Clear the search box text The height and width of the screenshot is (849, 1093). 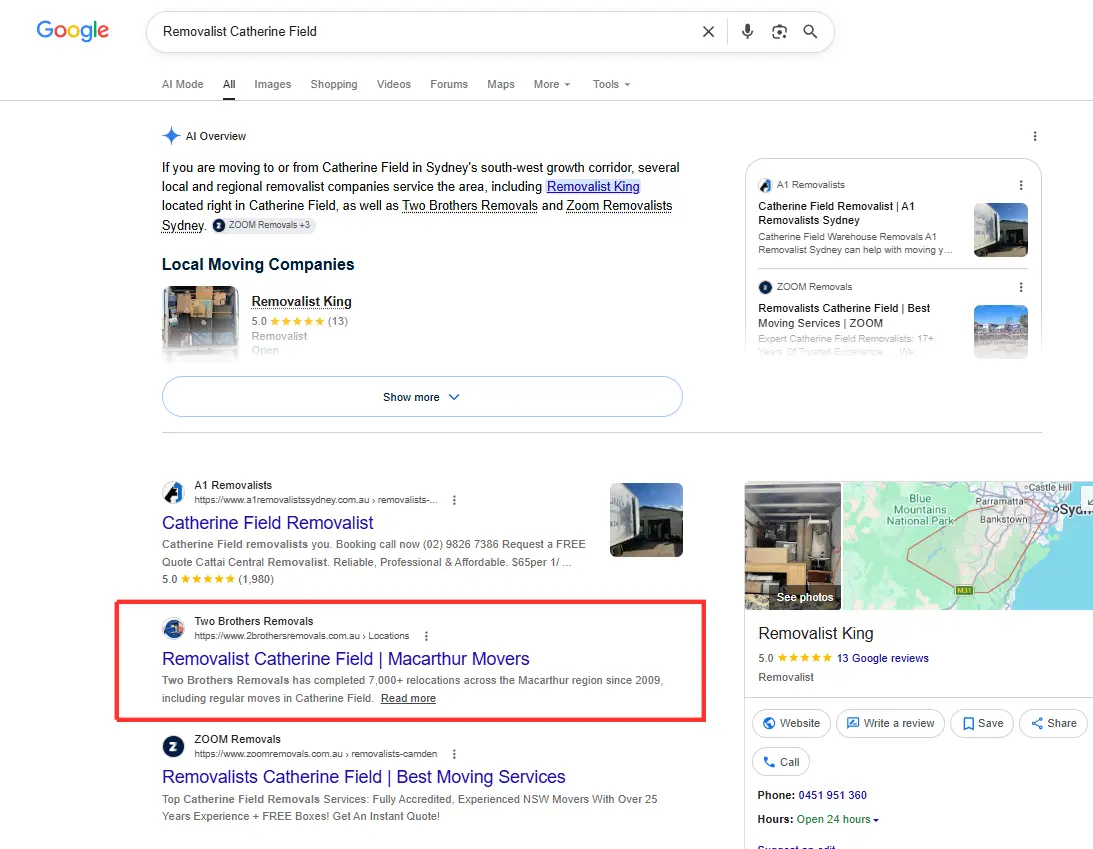coord(708,31)
